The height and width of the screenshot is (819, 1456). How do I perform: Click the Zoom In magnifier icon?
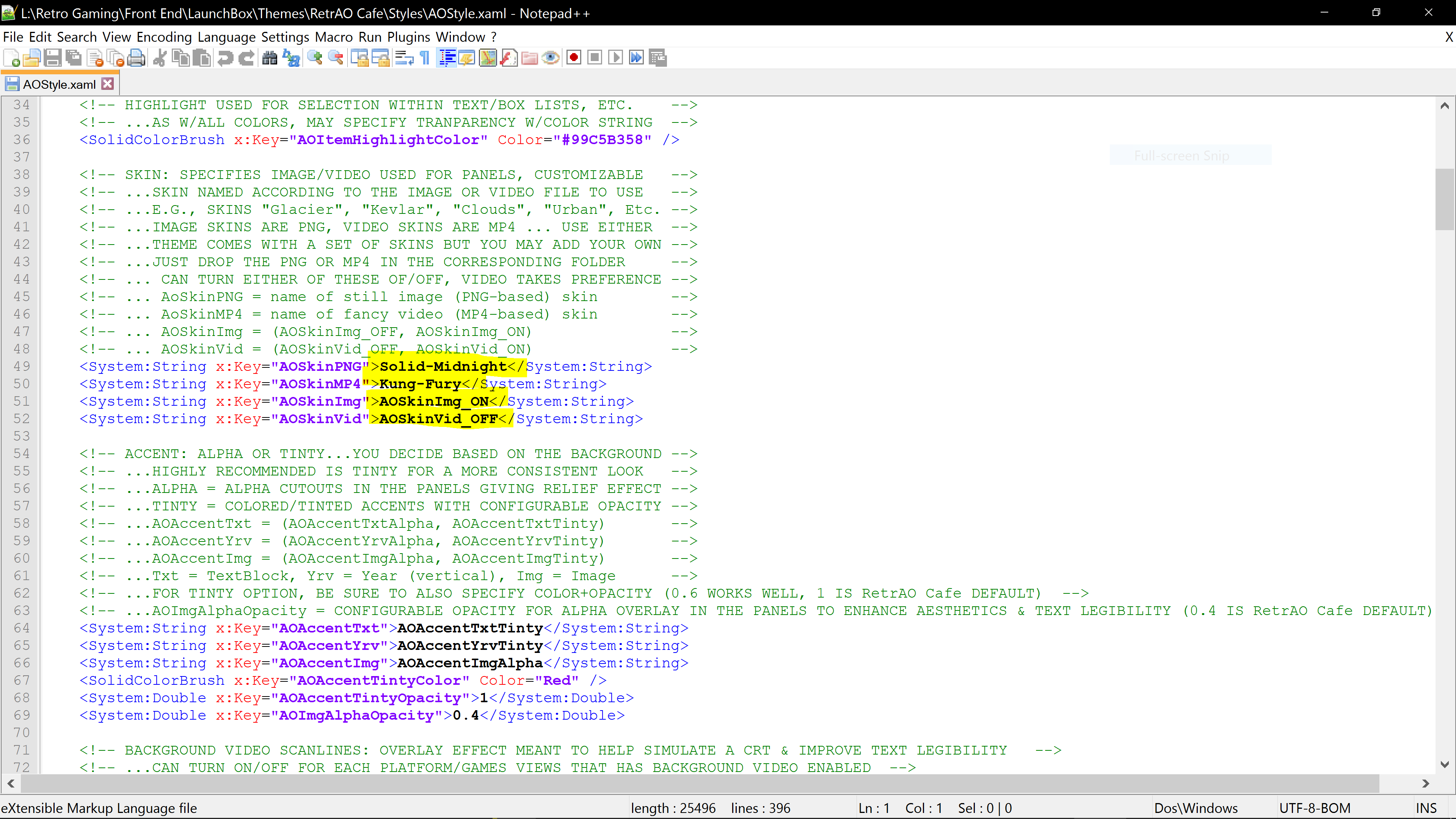pos(315,58)
